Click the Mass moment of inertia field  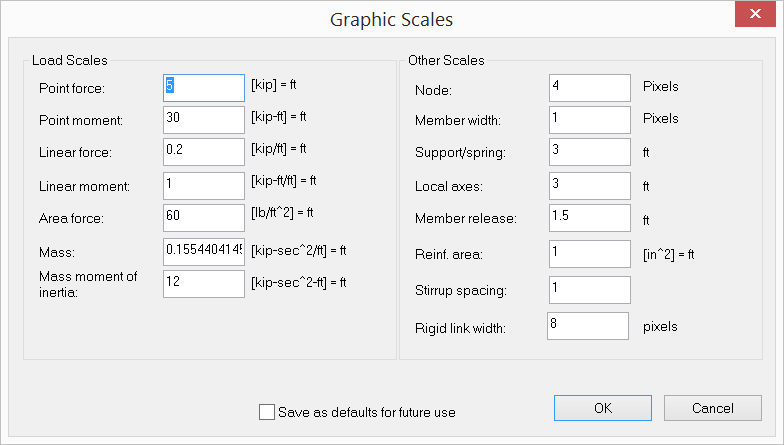tap(204, 283)
